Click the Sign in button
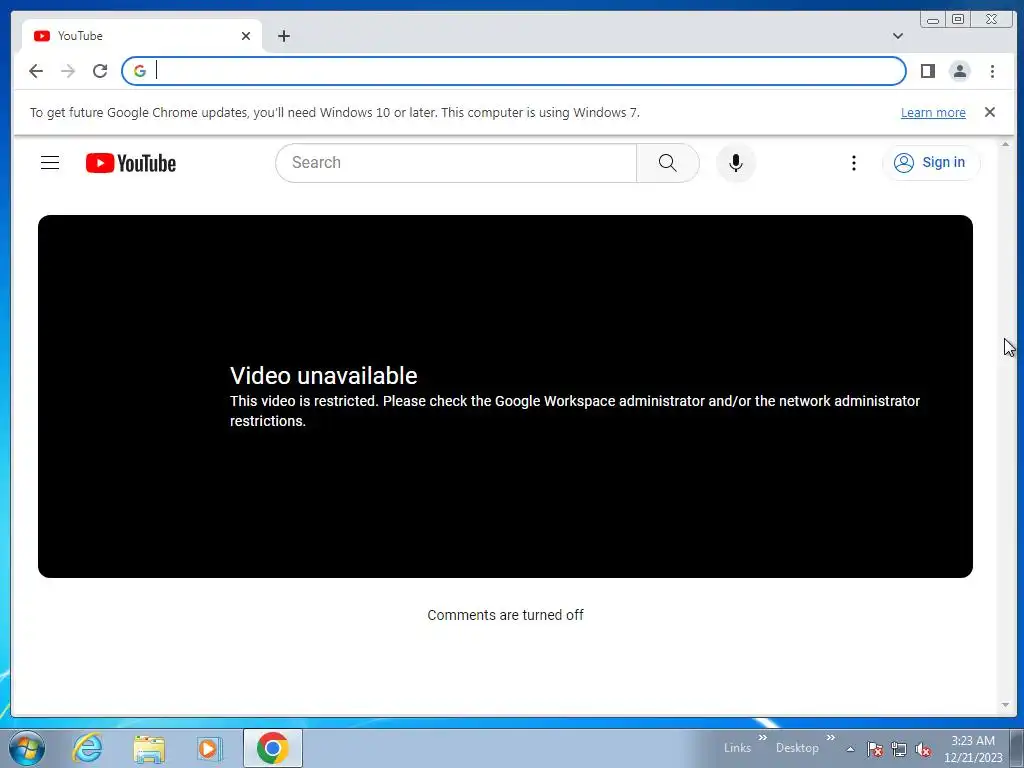Image resolution: width=1024 pixels, height=768 pixels. [x=930, y=163]
